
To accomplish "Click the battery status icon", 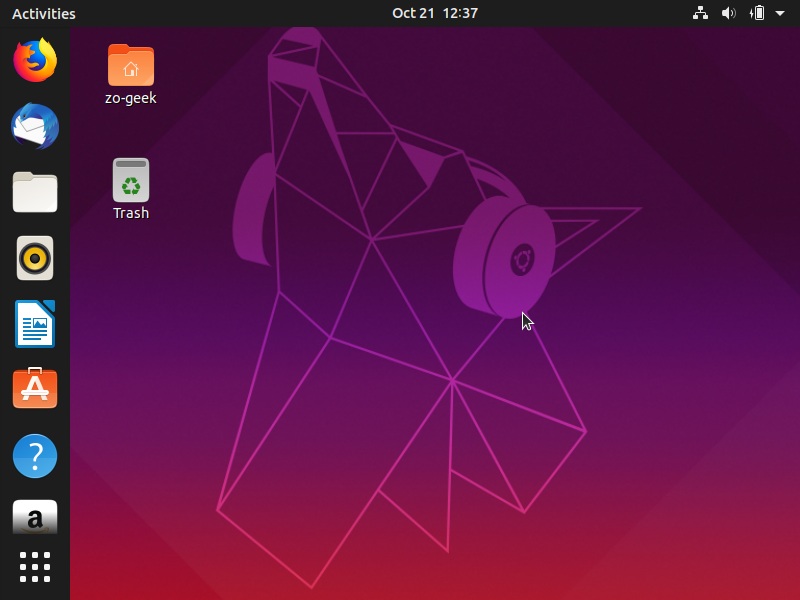I will click(757, 13).
